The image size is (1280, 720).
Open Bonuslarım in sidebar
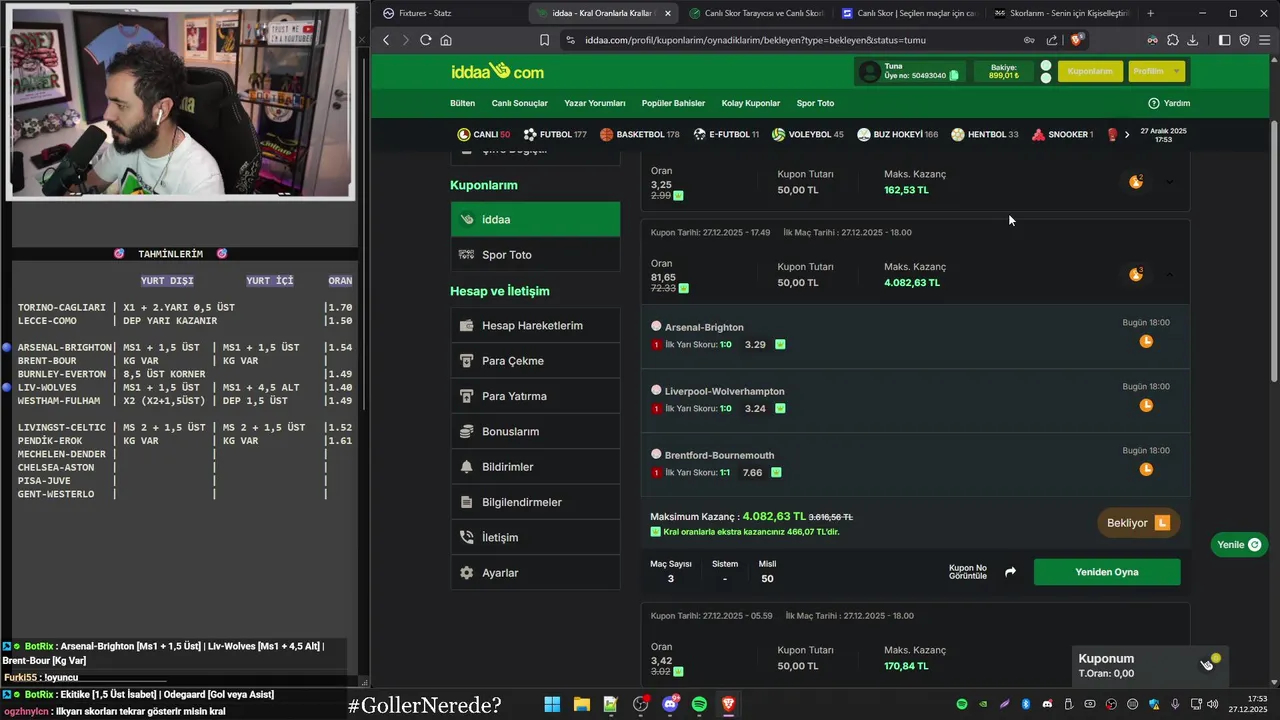[535, 431]
